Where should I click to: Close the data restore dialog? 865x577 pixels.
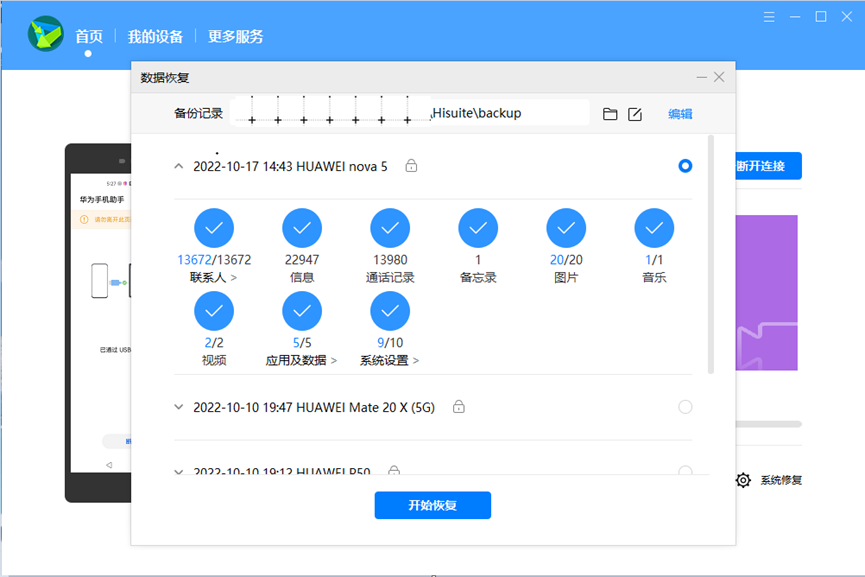719,77
